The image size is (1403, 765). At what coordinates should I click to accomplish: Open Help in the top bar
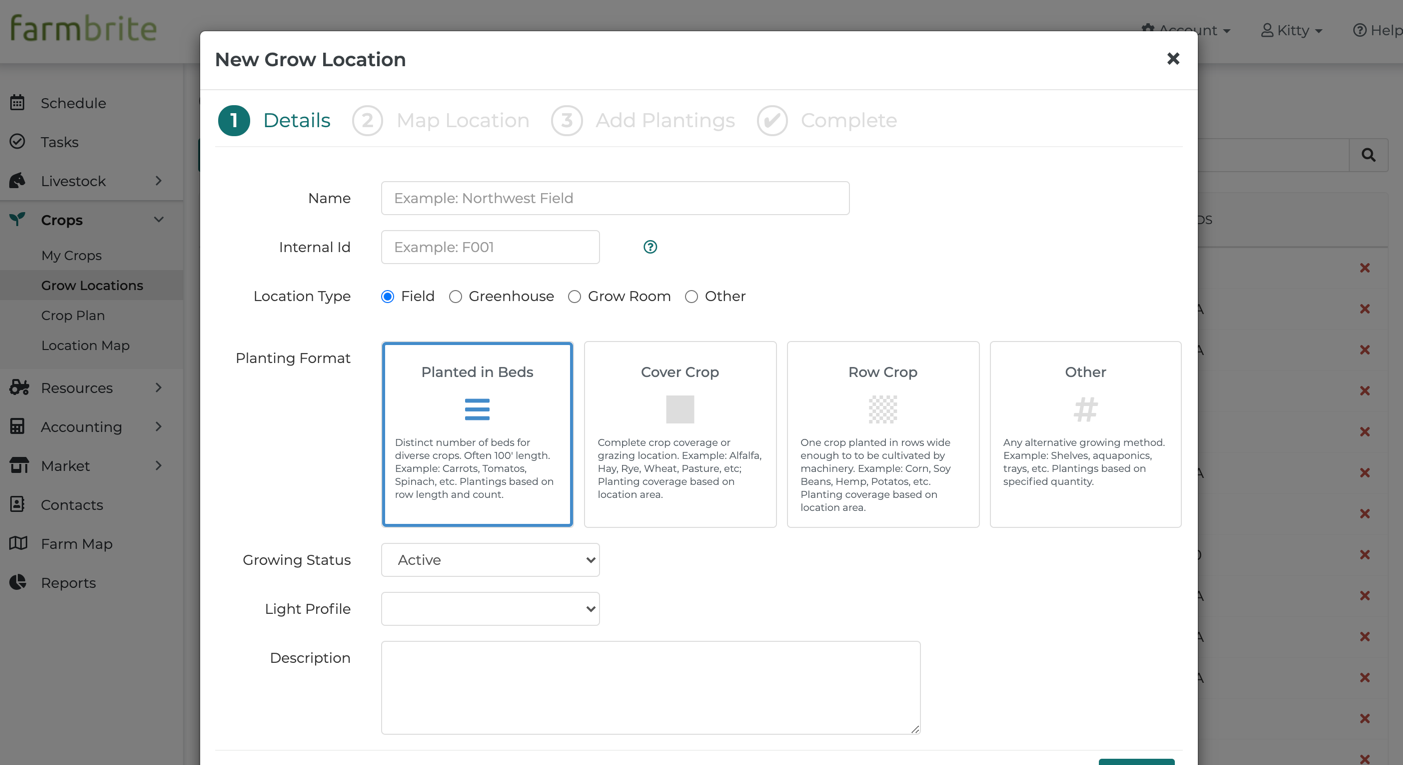[x=1377, y=30]
